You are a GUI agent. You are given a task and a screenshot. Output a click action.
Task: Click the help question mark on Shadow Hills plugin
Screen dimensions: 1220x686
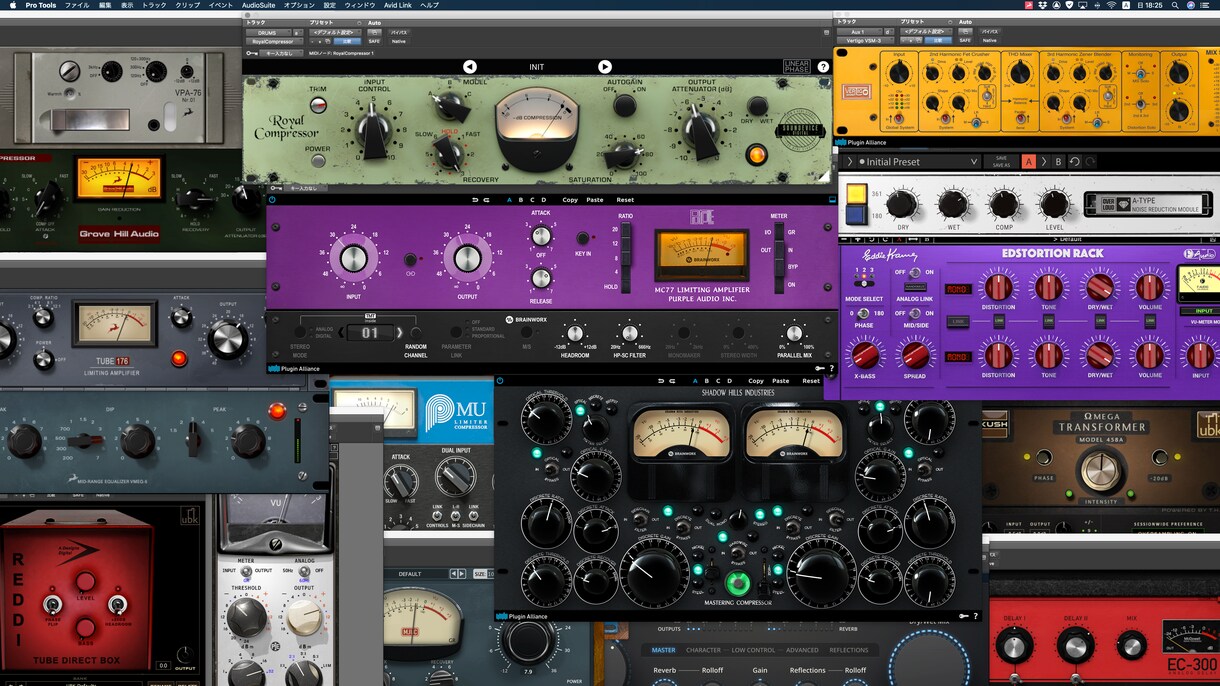[975, 616]
